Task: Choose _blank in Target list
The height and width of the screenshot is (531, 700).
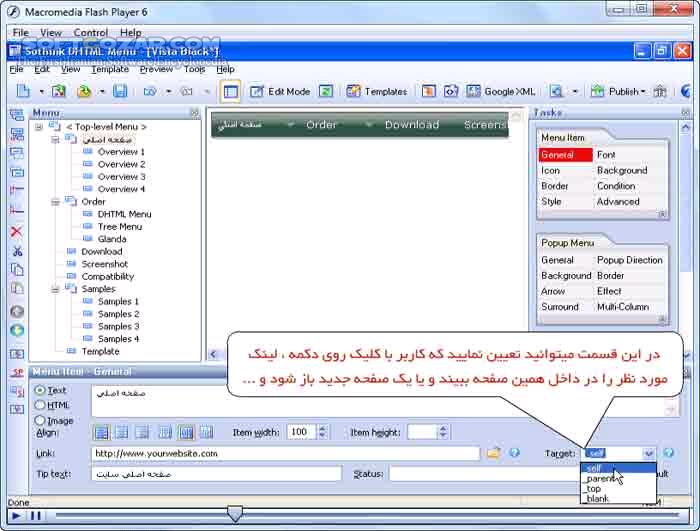Action: [618, 498]
